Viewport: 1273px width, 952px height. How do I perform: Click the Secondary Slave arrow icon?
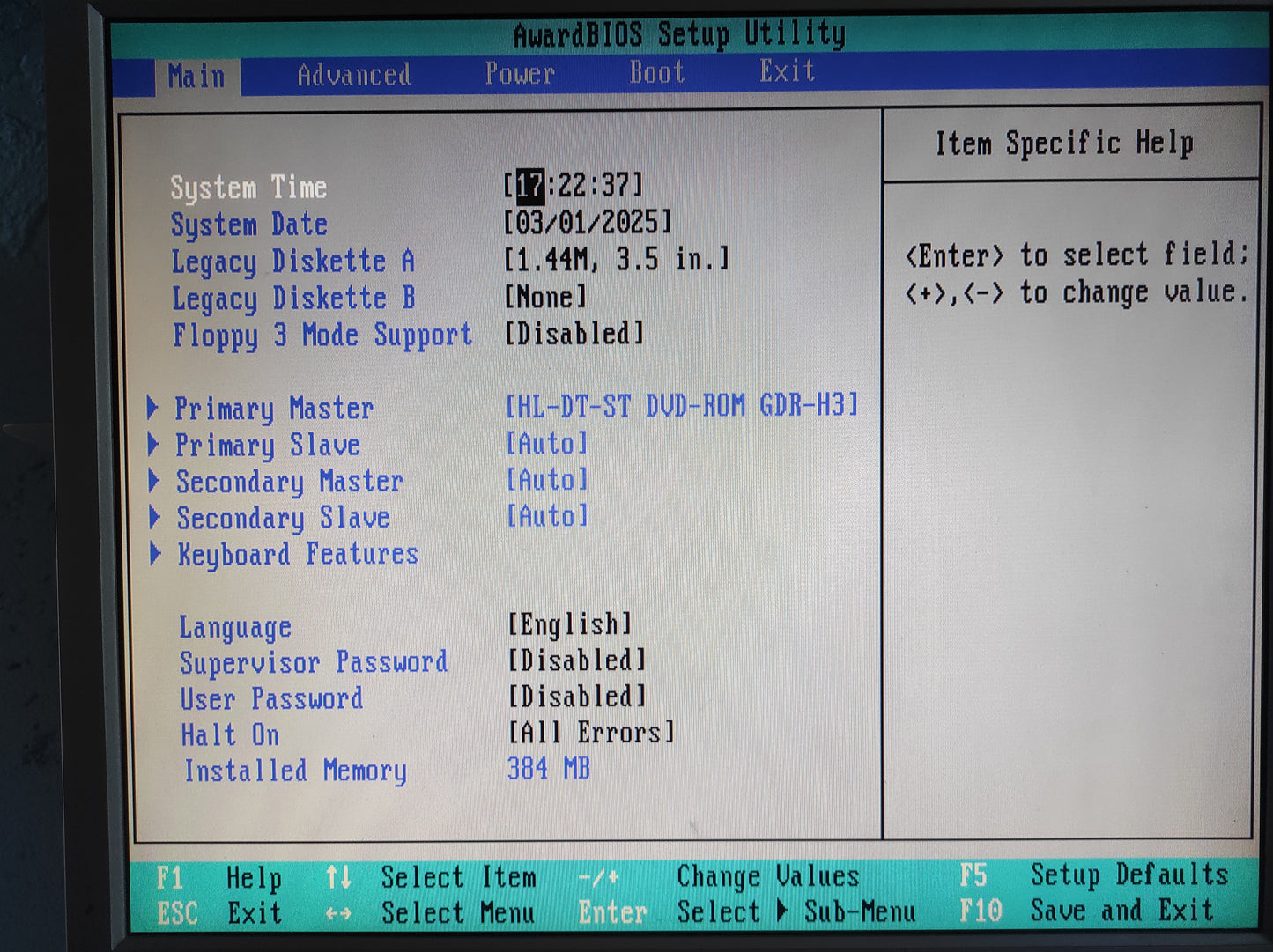155,517
